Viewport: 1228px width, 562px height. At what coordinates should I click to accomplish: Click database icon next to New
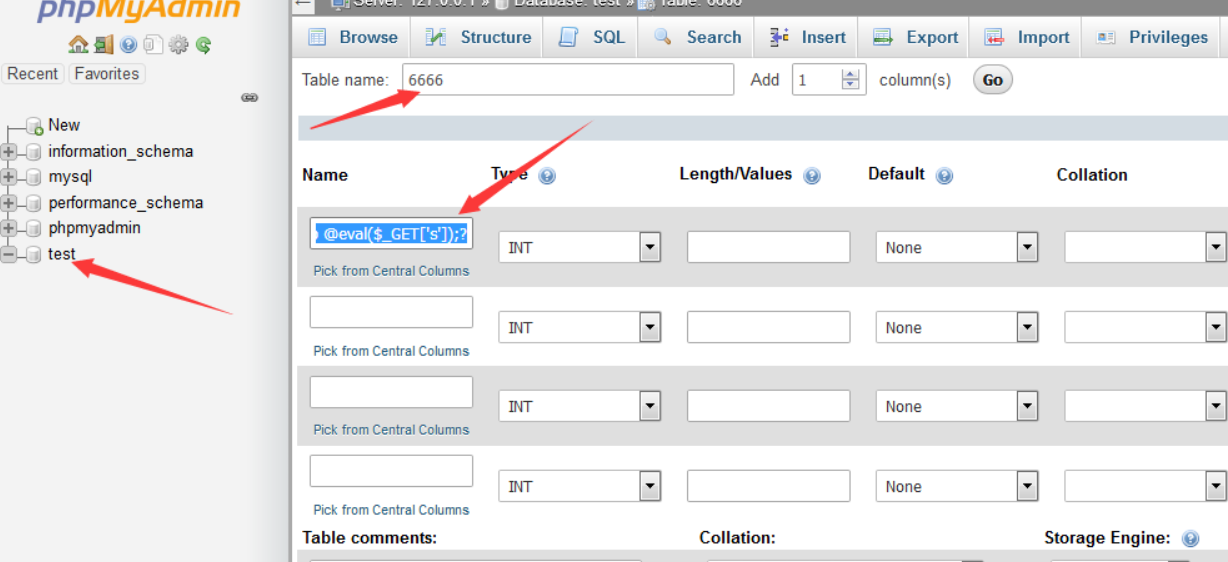click(35, 126)
